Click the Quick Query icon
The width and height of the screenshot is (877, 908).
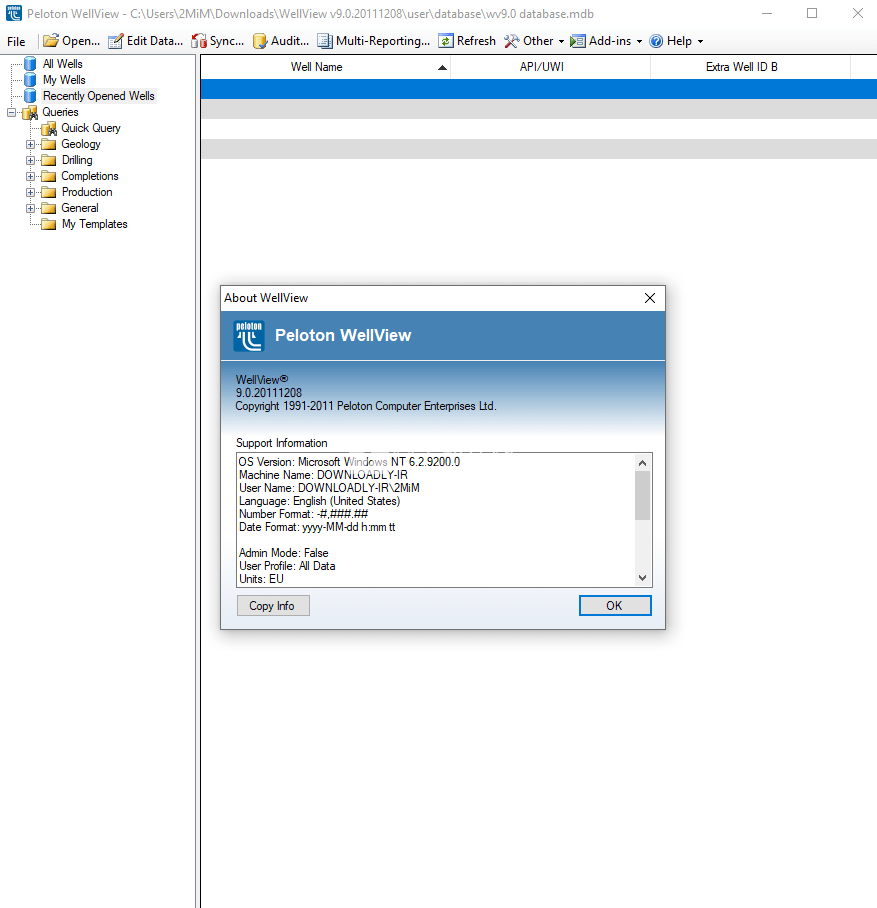click(x=49, y=128)
